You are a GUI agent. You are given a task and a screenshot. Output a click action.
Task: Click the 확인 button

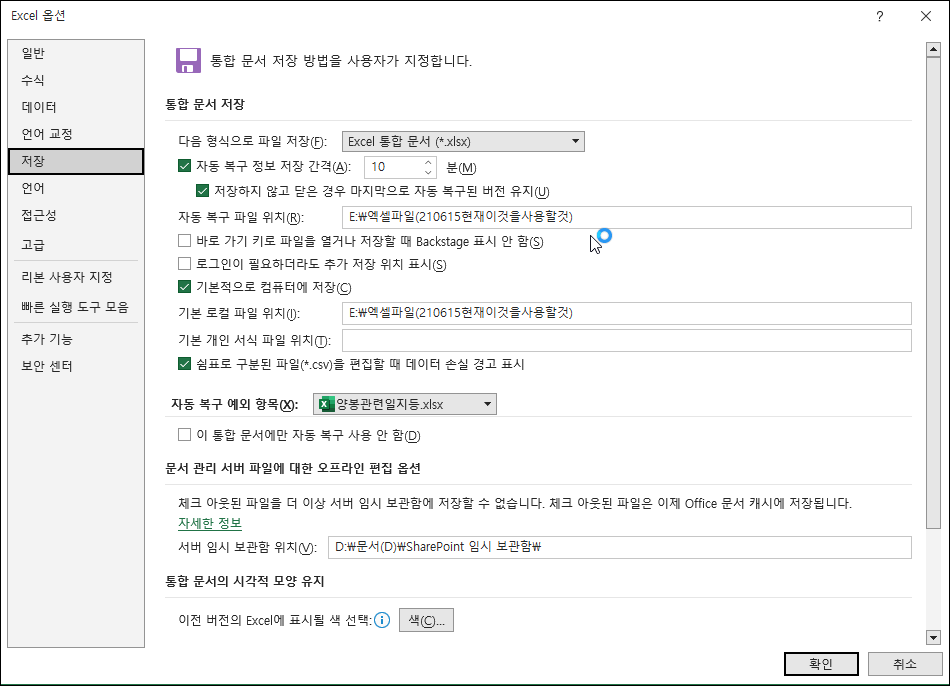(x=821, y=664)
